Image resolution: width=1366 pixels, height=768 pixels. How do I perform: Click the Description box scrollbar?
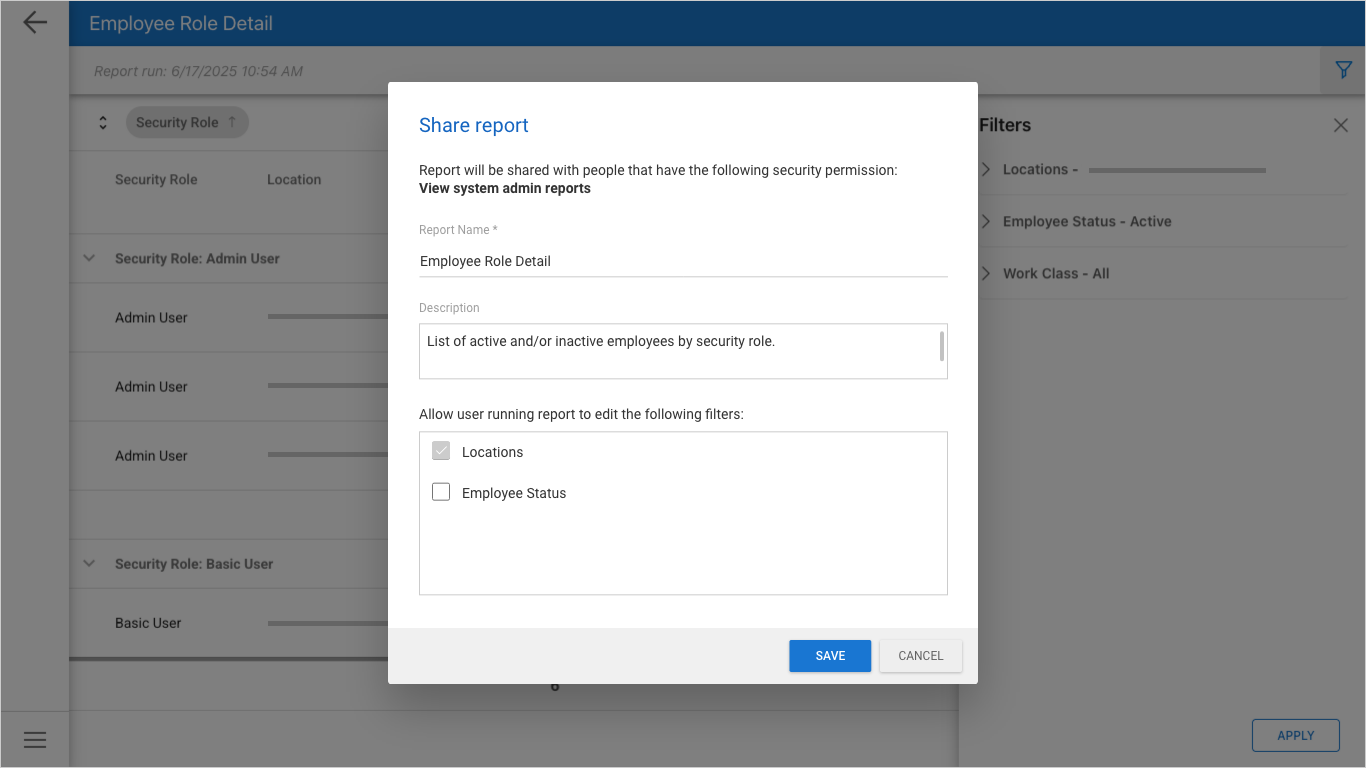(x=942, y=346)
